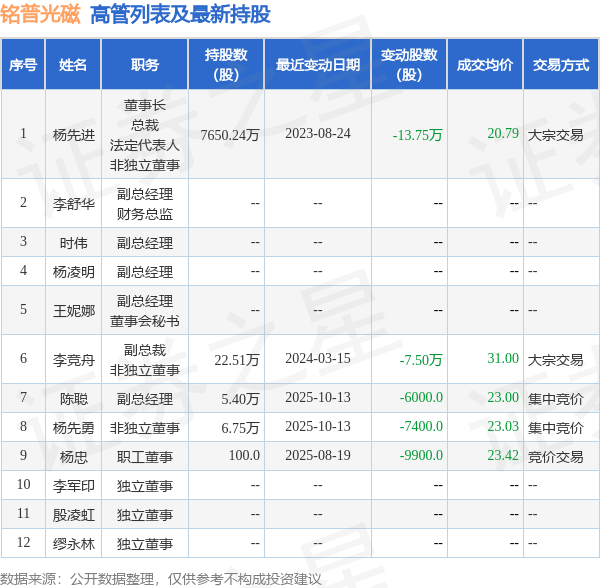This screenshot has width=600, height=588.
Task: Click row number 12
Action: (23, 542)
